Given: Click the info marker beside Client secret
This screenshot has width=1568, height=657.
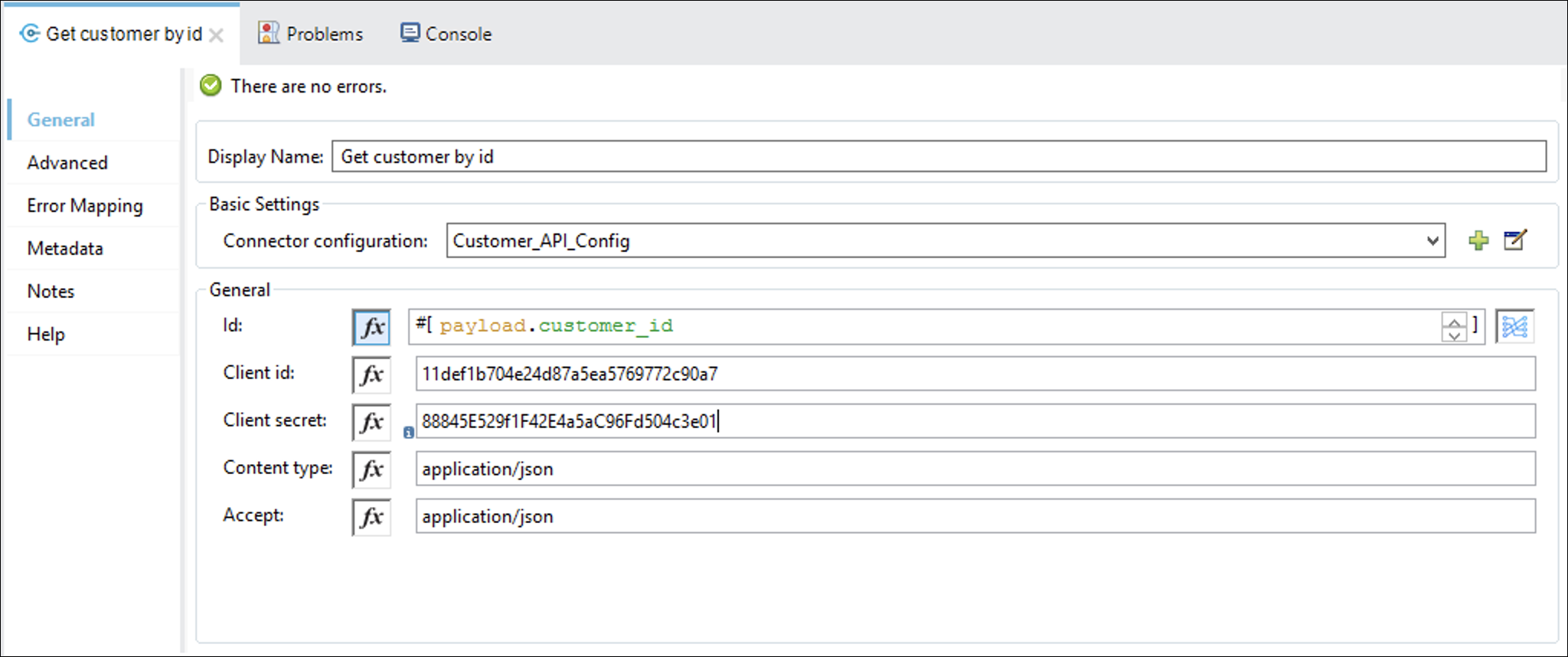Looking at the screenshot, I should point(408,433).
